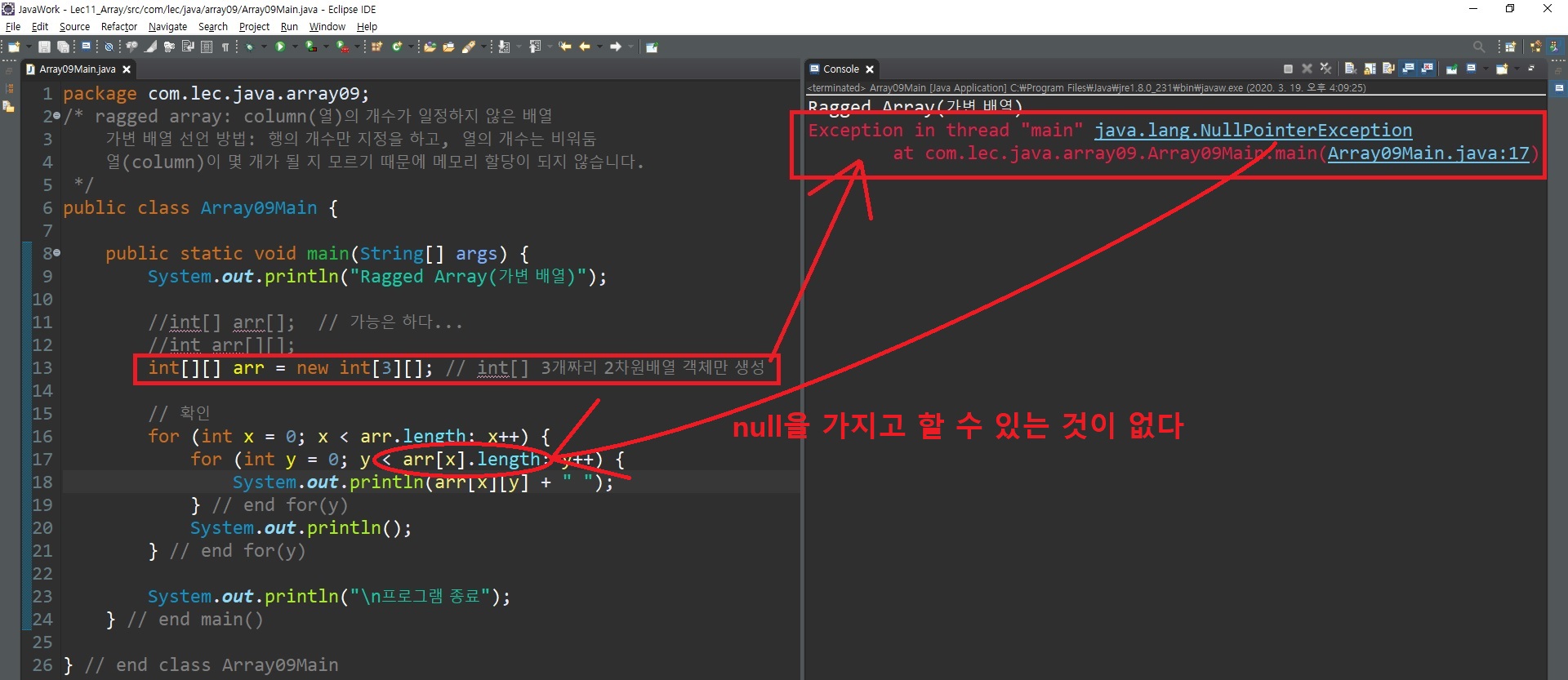Collapse the main method fold at line 8

point(56,253)
